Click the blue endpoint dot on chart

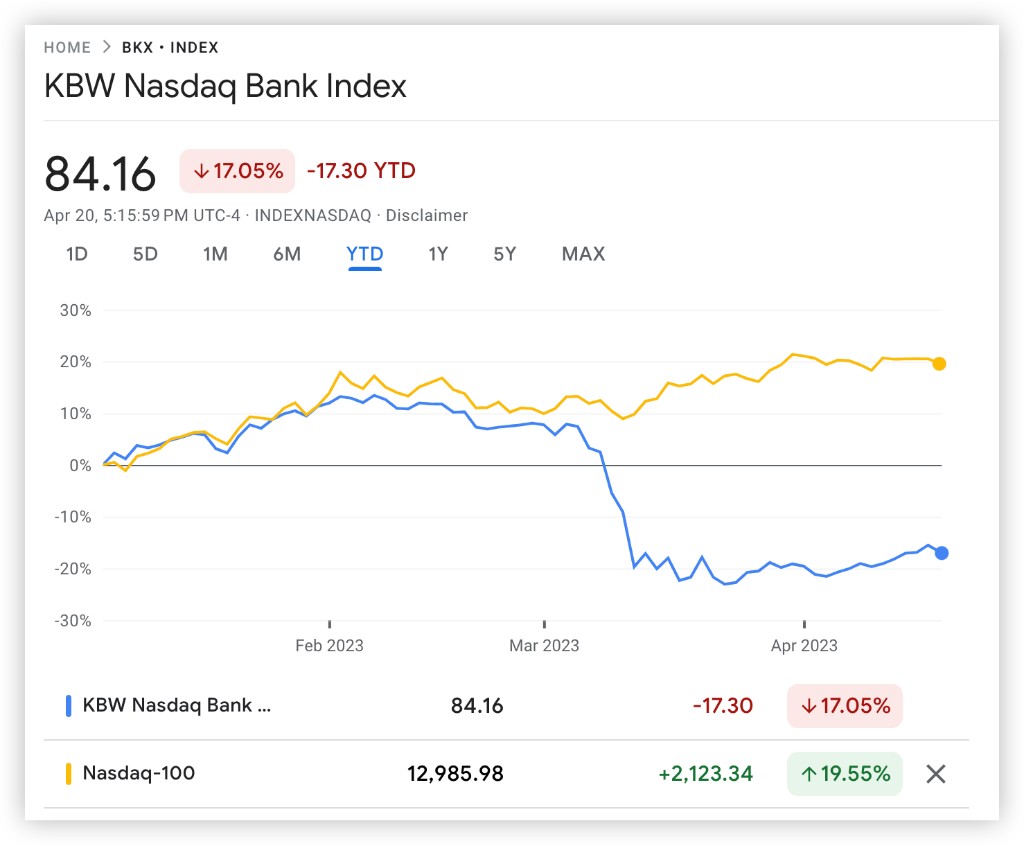[x=941, y=553]
